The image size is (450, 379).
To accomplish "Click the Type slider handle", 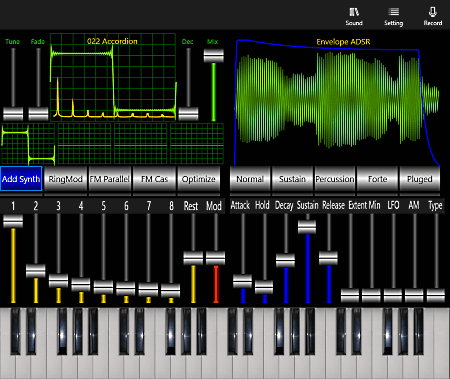I will (x=436, y=296).
